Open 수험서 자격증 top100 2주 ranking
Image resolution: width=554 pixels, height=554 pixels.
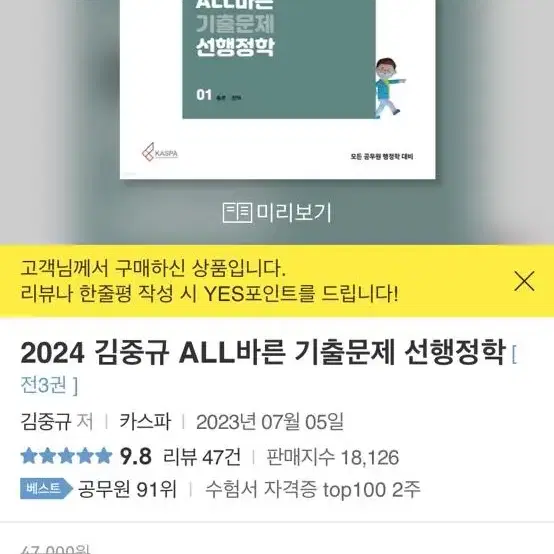pyautogui.click(x=313, y=489)
